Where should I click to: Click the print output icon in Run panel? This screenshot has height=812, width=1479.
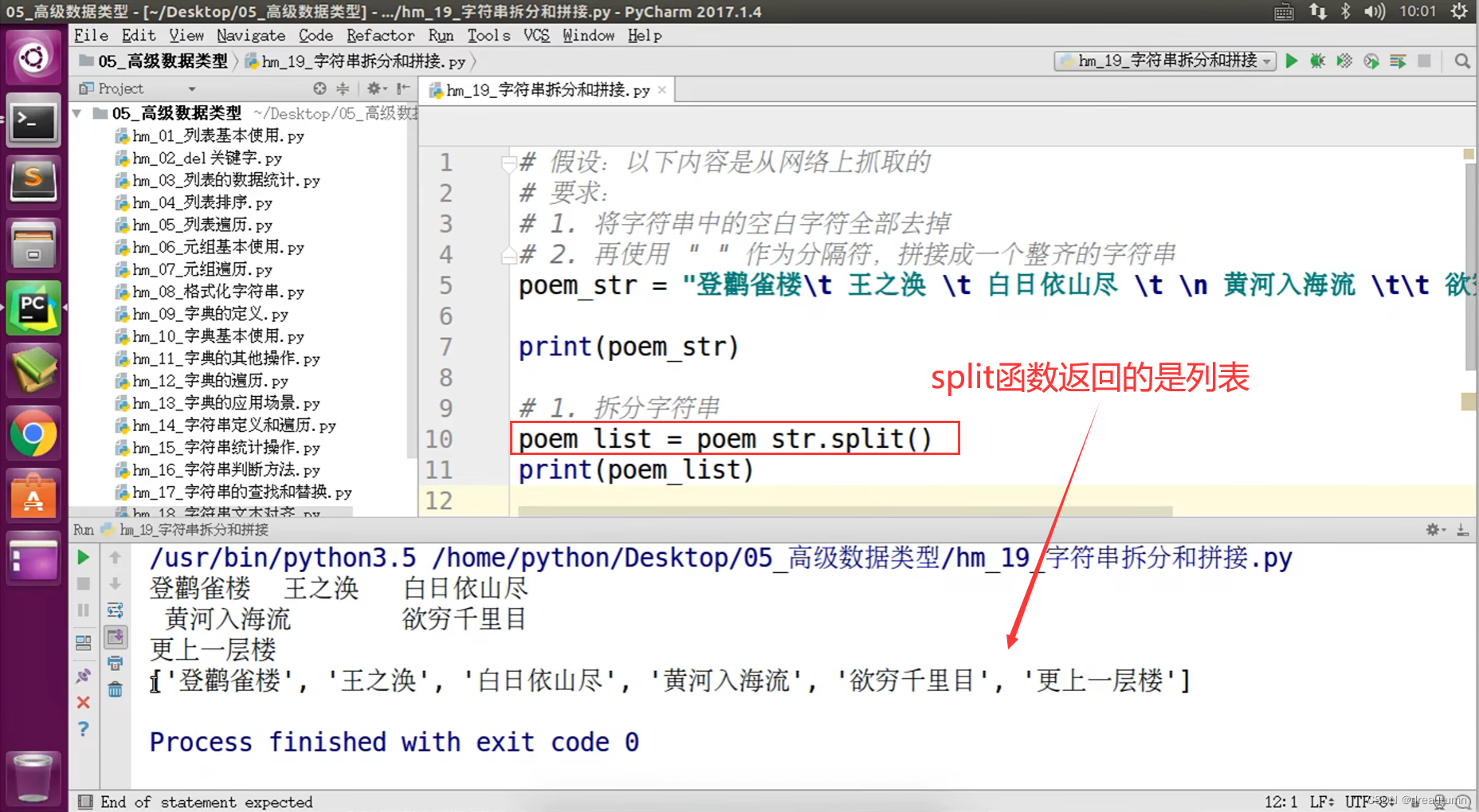(x=115, y=663)
